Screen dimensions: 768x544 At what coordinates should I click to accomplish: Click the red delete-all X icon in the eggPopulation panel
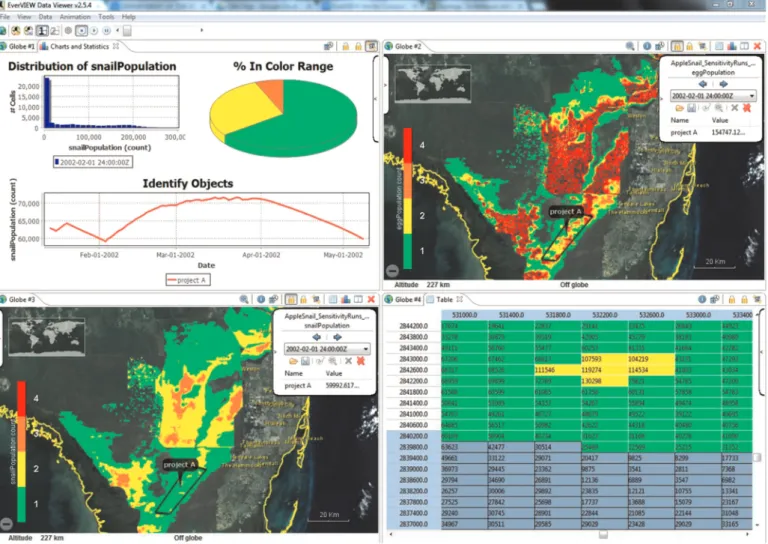click(x=746, y=108)
